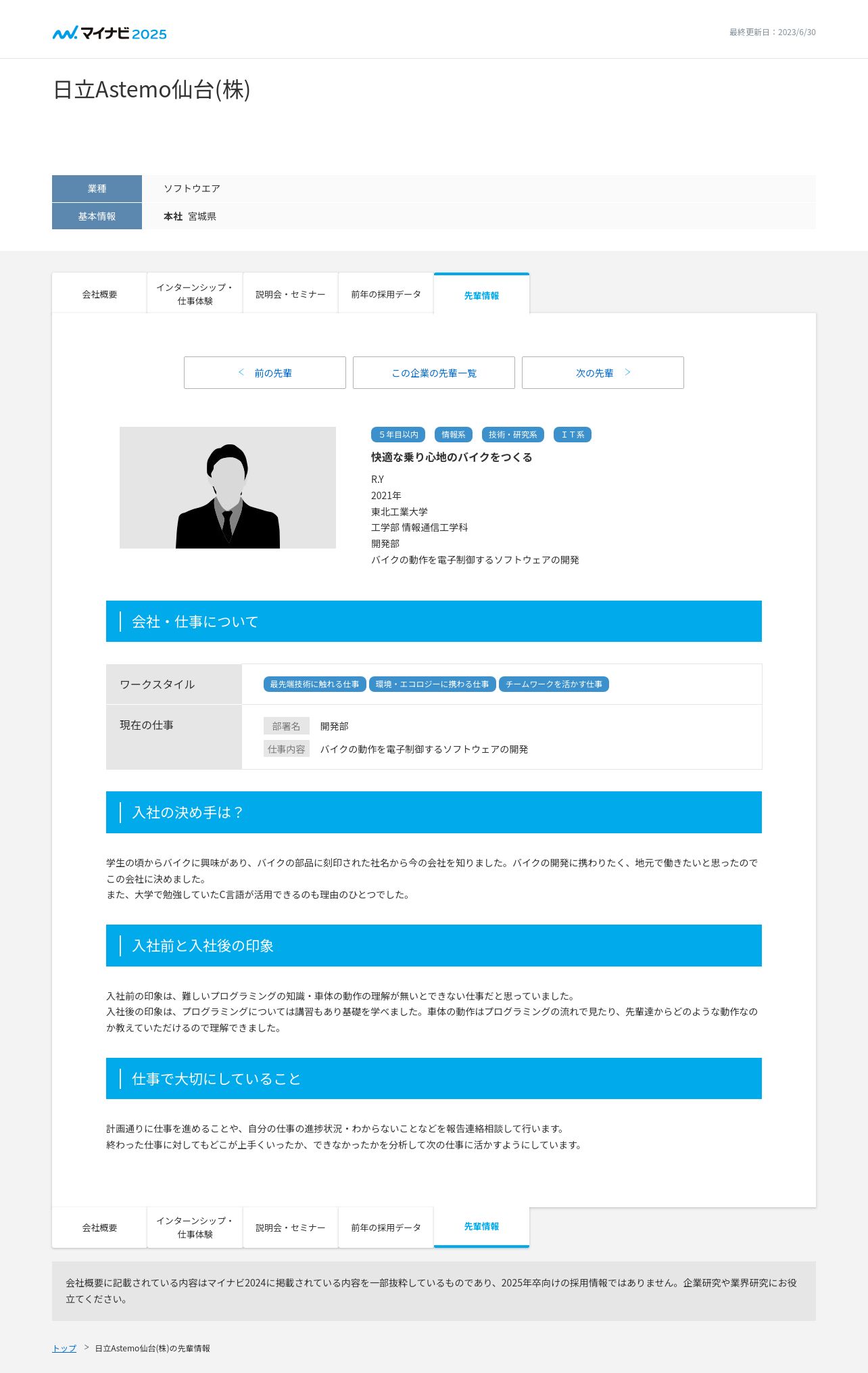The height and width of the screenshot is (1373, 868).
Task: Click the 会社・仕事について section header
Action: pos(434,622)
